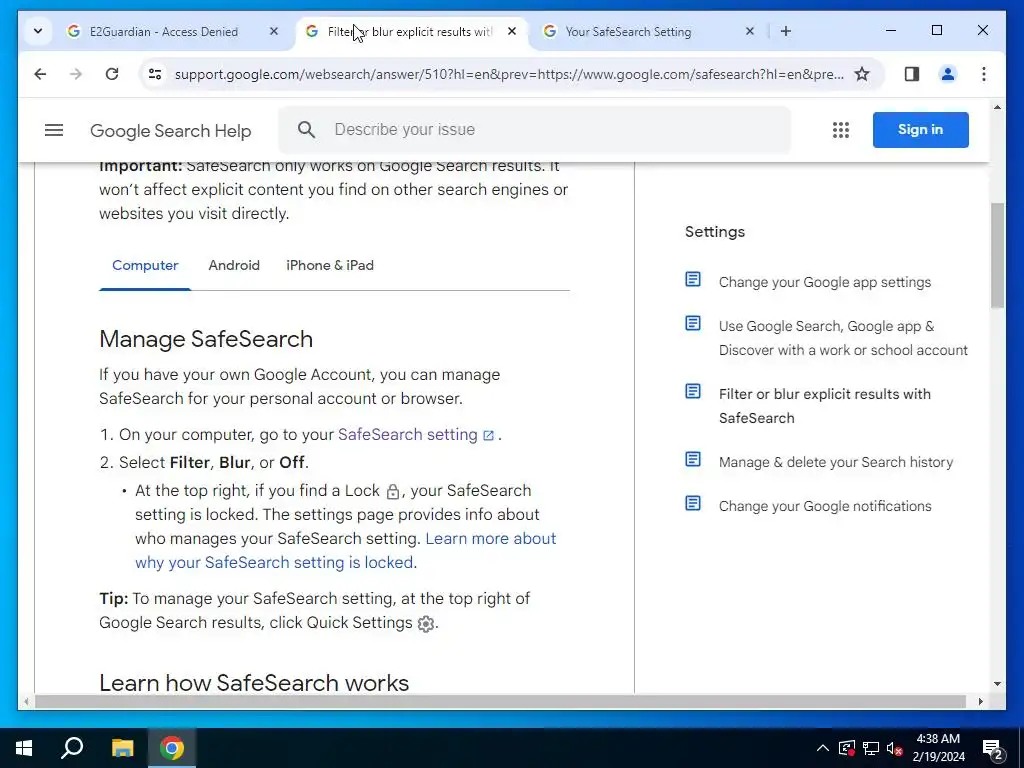1024x768 pixels.
Task: Close the Filter or blur explicit results tab
Action: click(512, 31)
